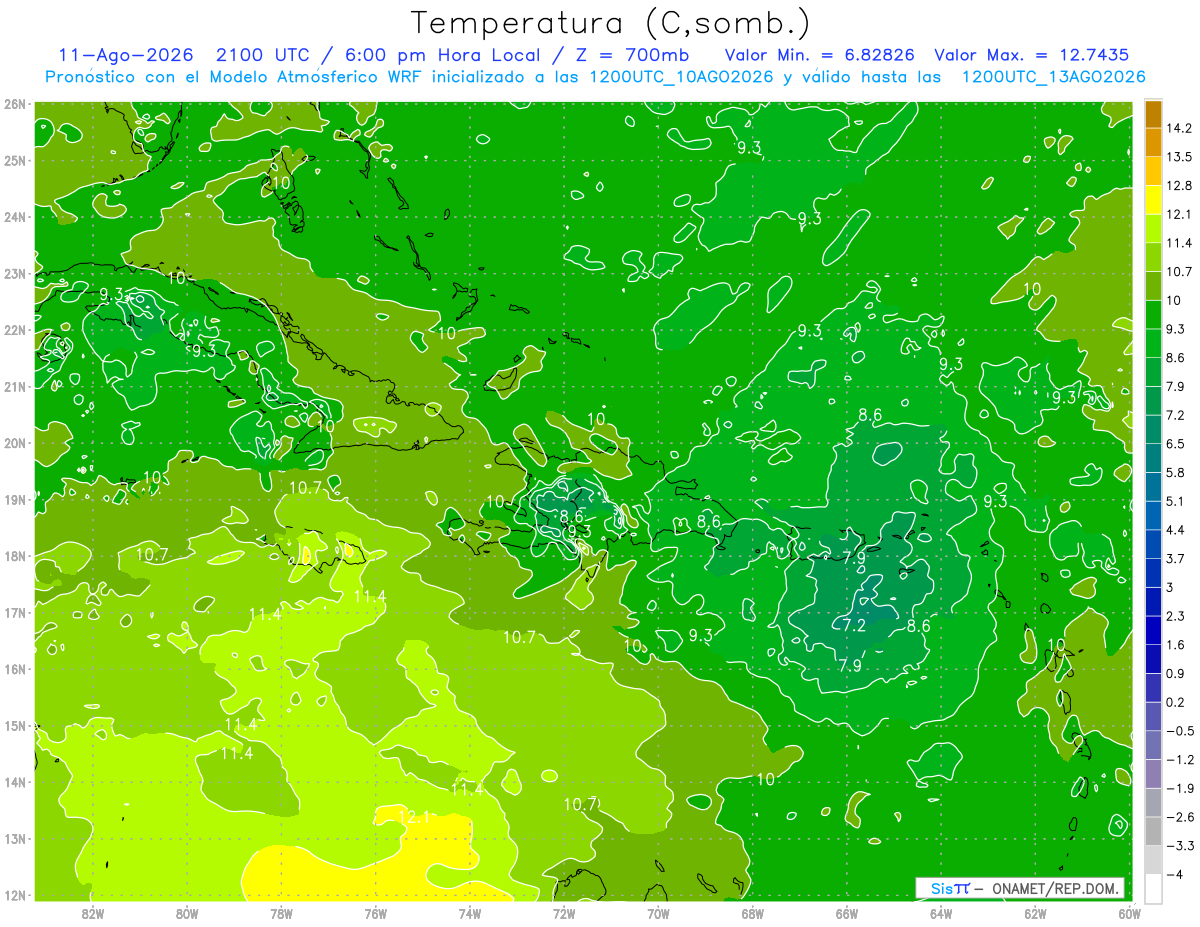This screenshot has width=1200, height=927.
Task: Click the valid-until time "1200UTC_13AGO2026"
Action: (1053, 76)
